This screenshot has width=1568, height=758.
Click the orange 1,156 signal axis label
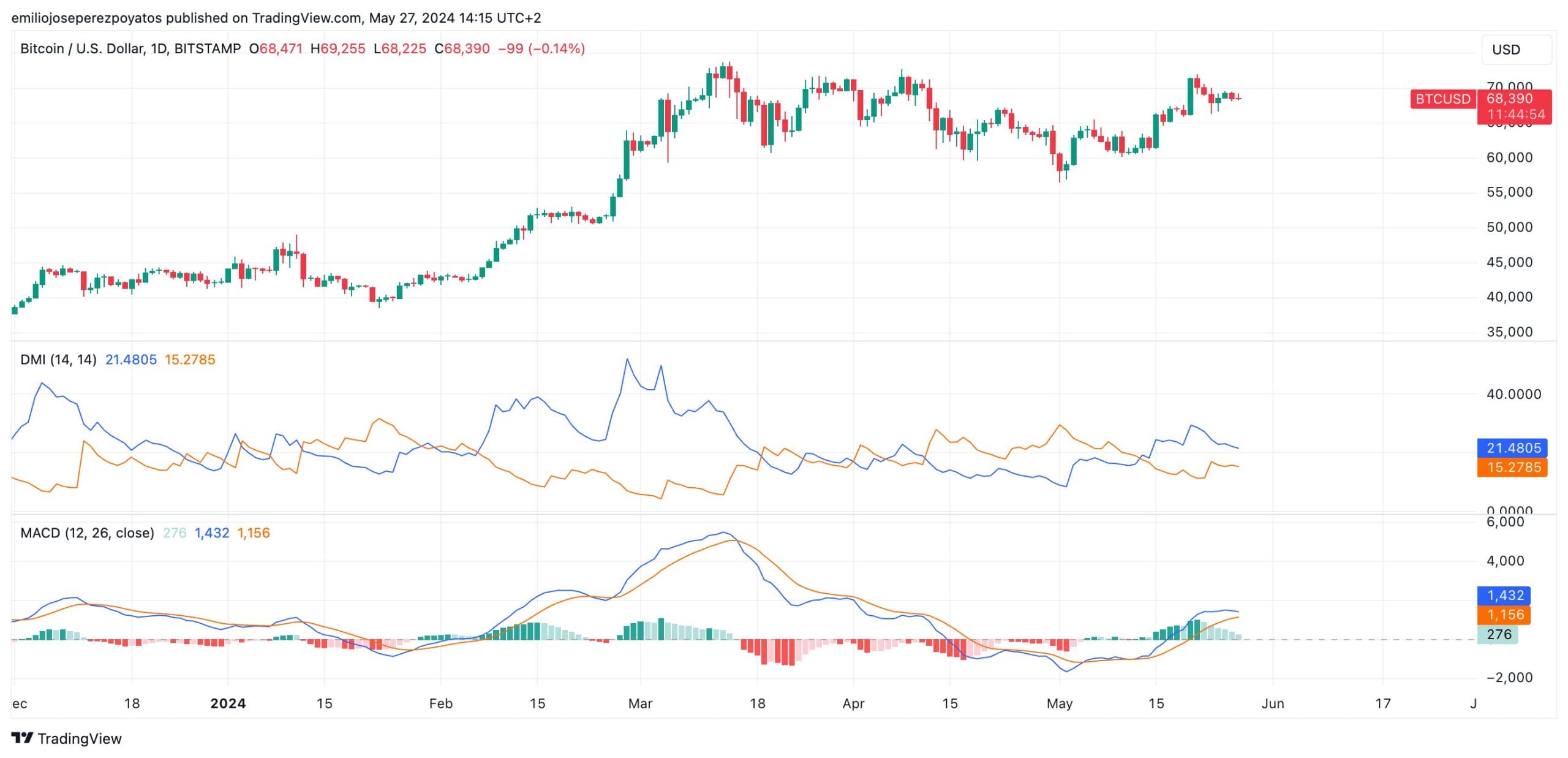1505,615
